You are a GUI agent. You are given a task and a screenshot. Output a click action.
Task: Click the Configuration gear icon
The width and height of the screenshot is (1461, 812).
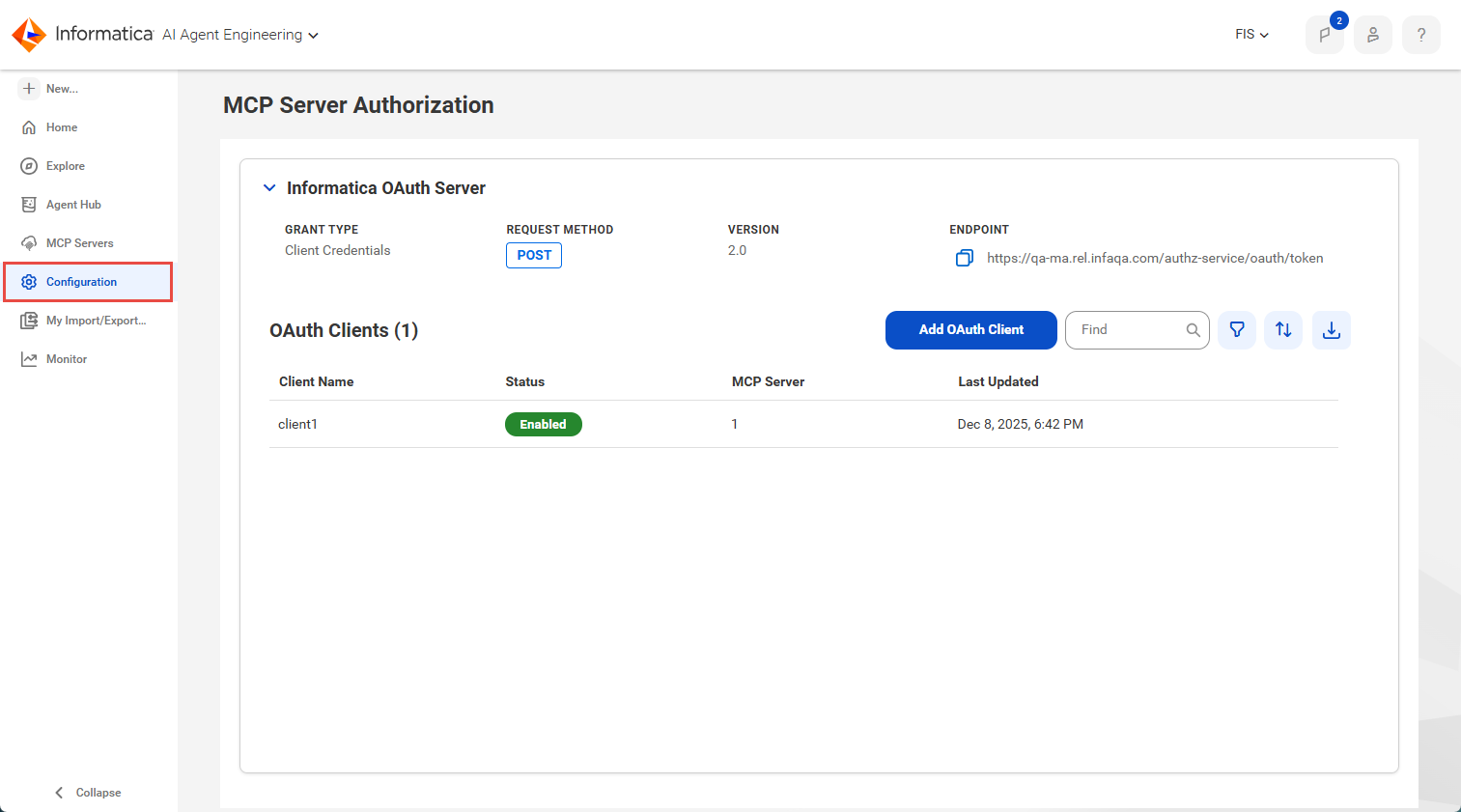pos(29,282)
